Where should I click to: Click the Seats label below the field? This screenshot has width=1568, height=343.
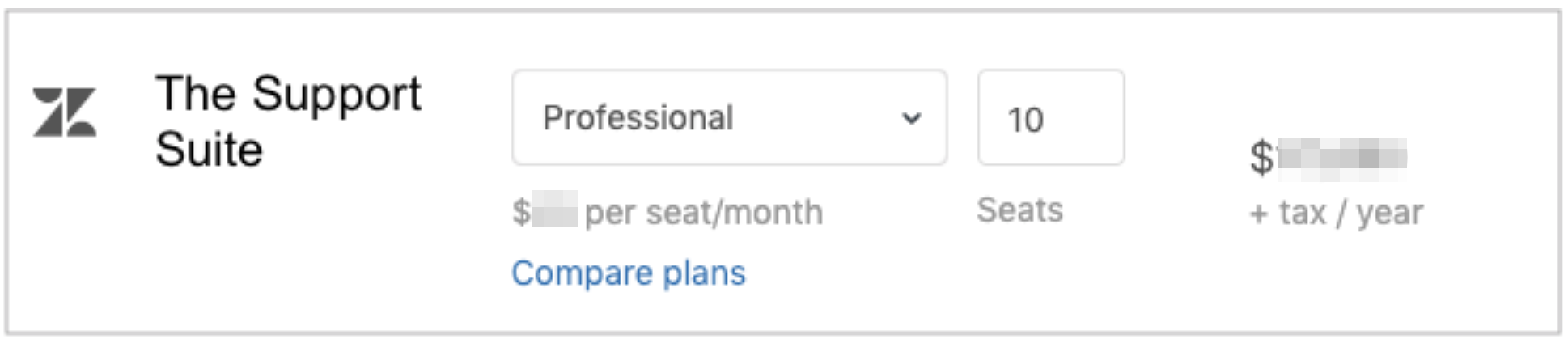[1019, 210]
